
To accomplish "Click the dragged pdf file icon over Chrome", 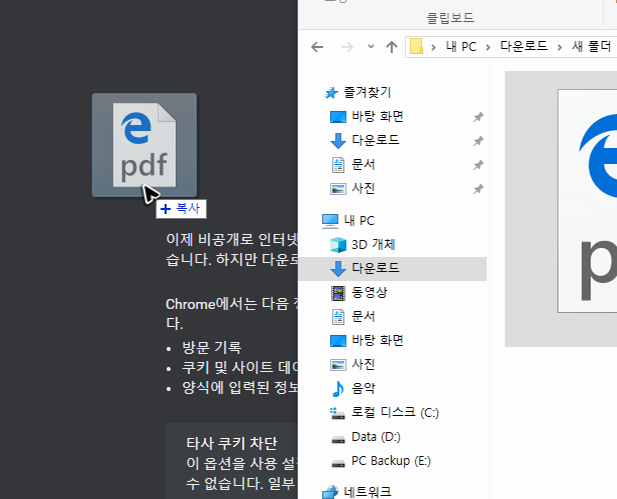I will (x=144, y=145).
